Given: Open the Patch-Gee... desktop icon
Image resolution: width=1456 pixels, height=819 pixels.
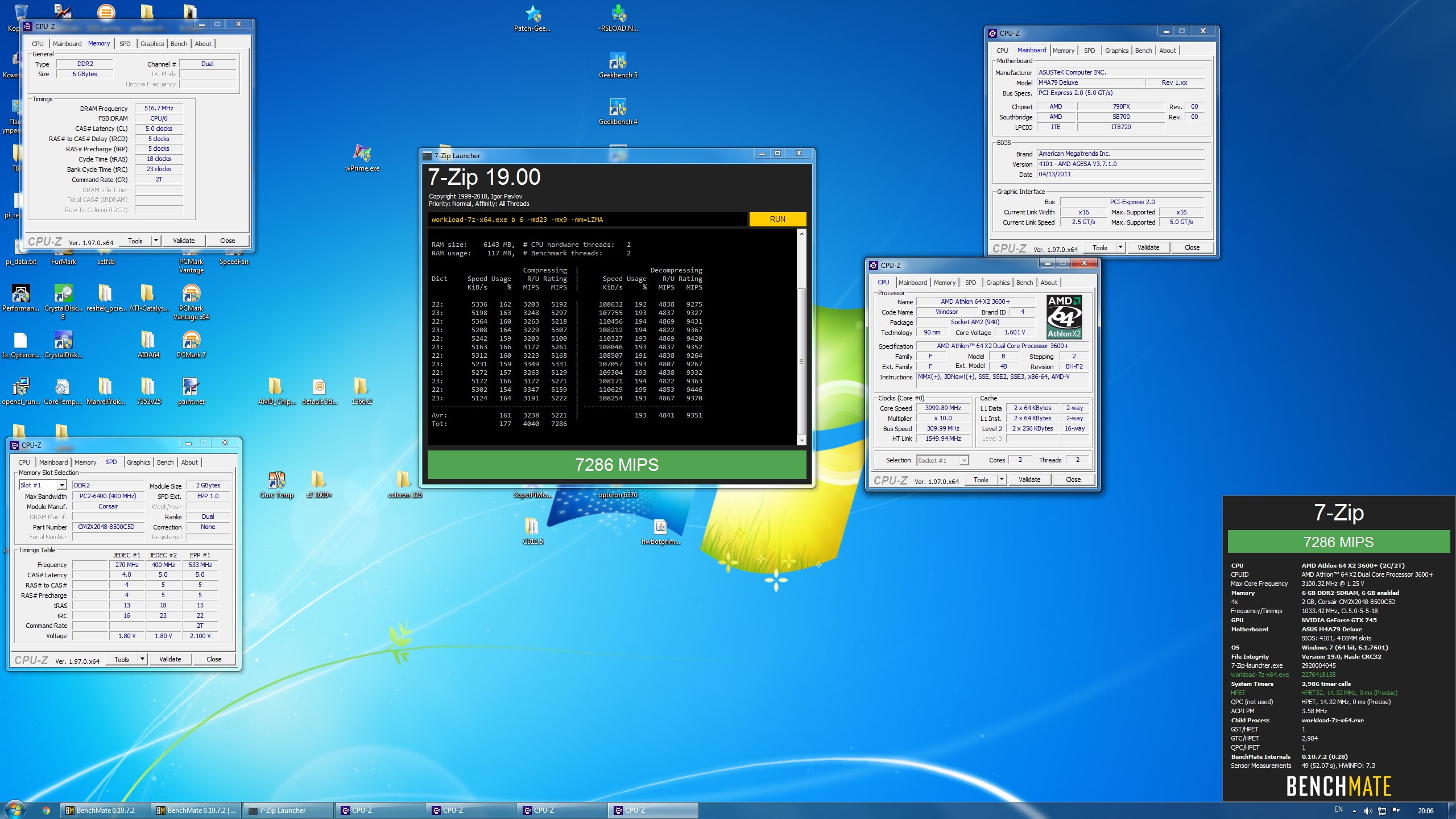Looking at the screenshot, I should [x=532, y=18].
